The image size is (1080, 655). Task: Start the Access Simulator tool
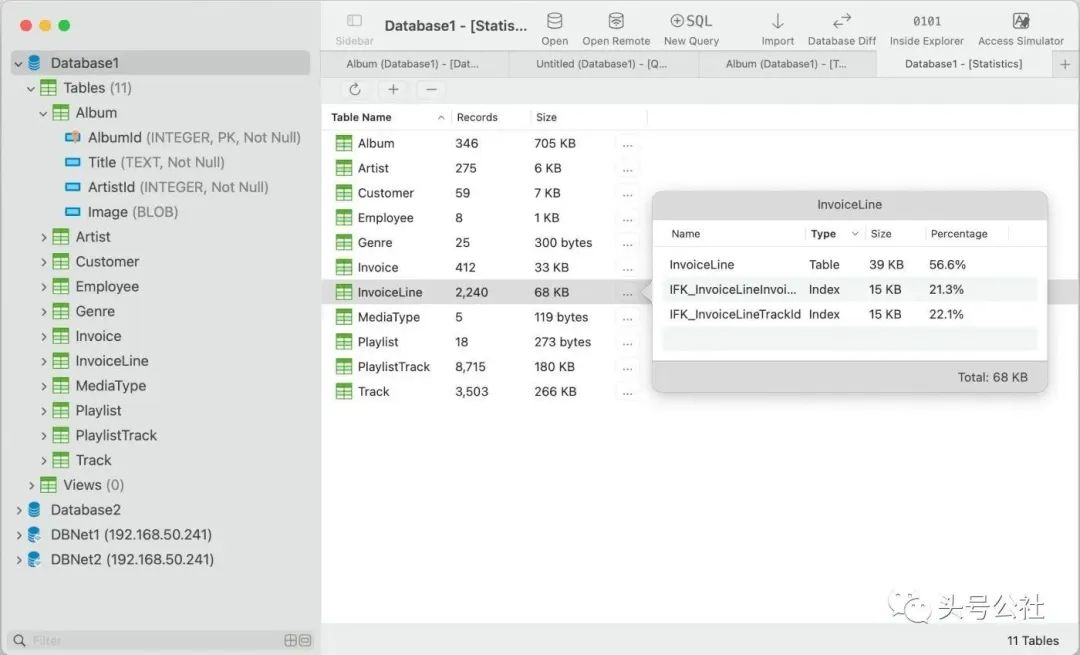[1020, 21]
